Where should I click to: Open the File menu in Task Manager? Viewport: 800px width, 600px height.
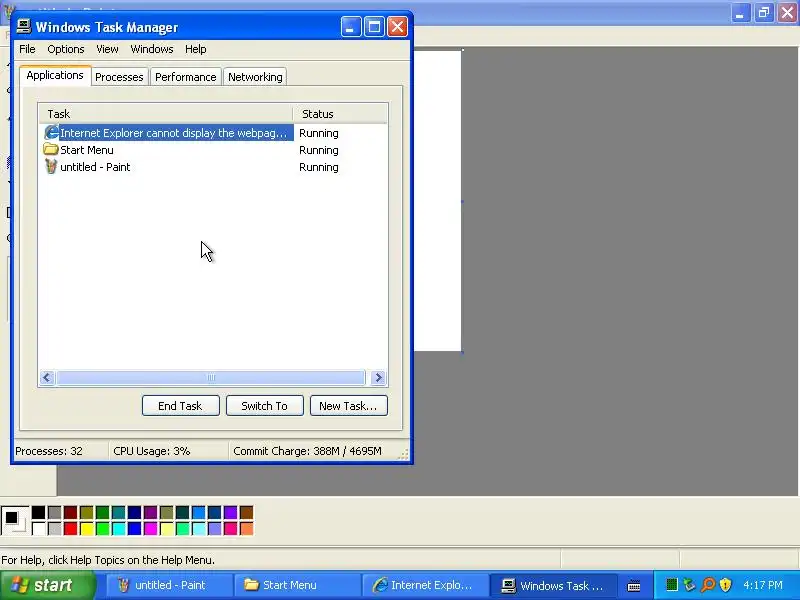[x=27, y=49]
